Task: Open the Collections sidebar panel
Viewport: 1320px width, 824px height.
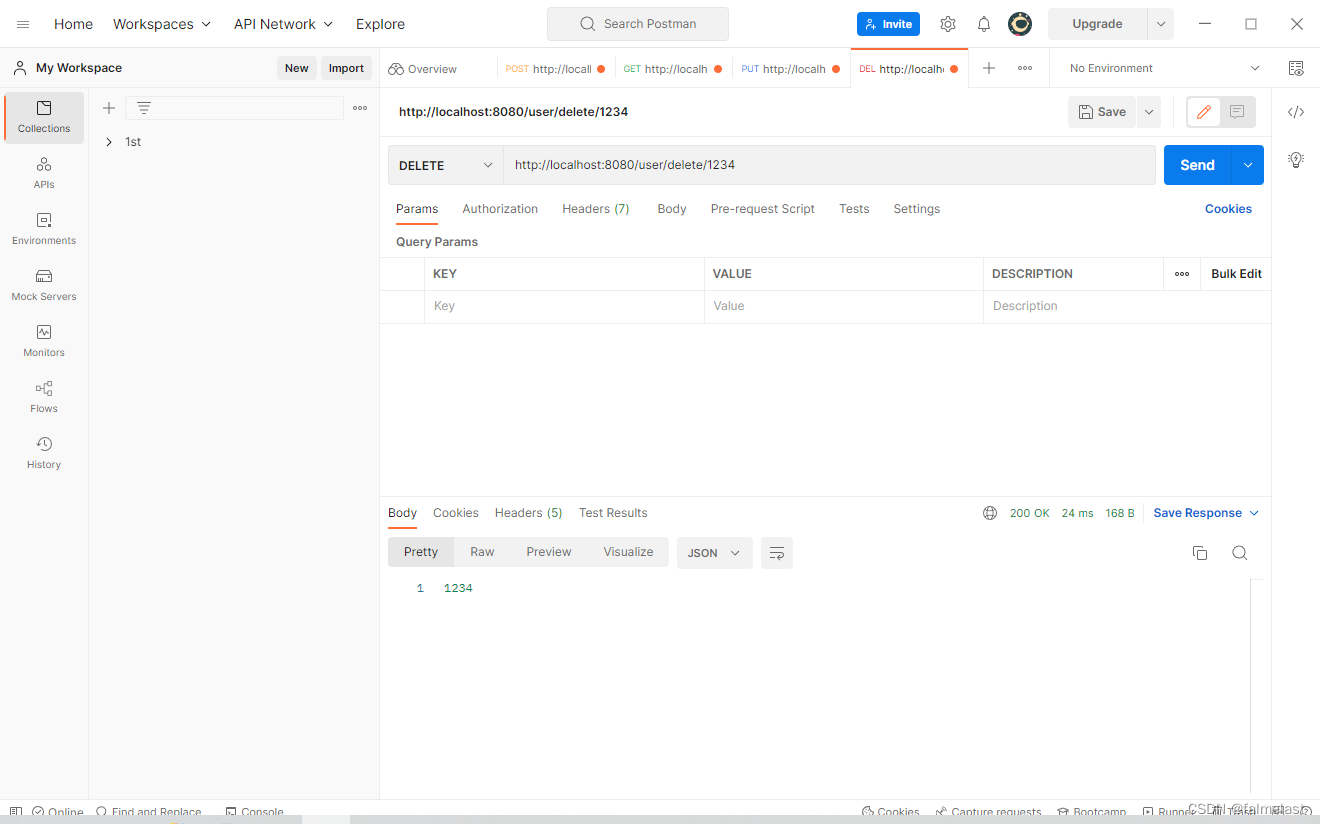Action: click(43, 117)
